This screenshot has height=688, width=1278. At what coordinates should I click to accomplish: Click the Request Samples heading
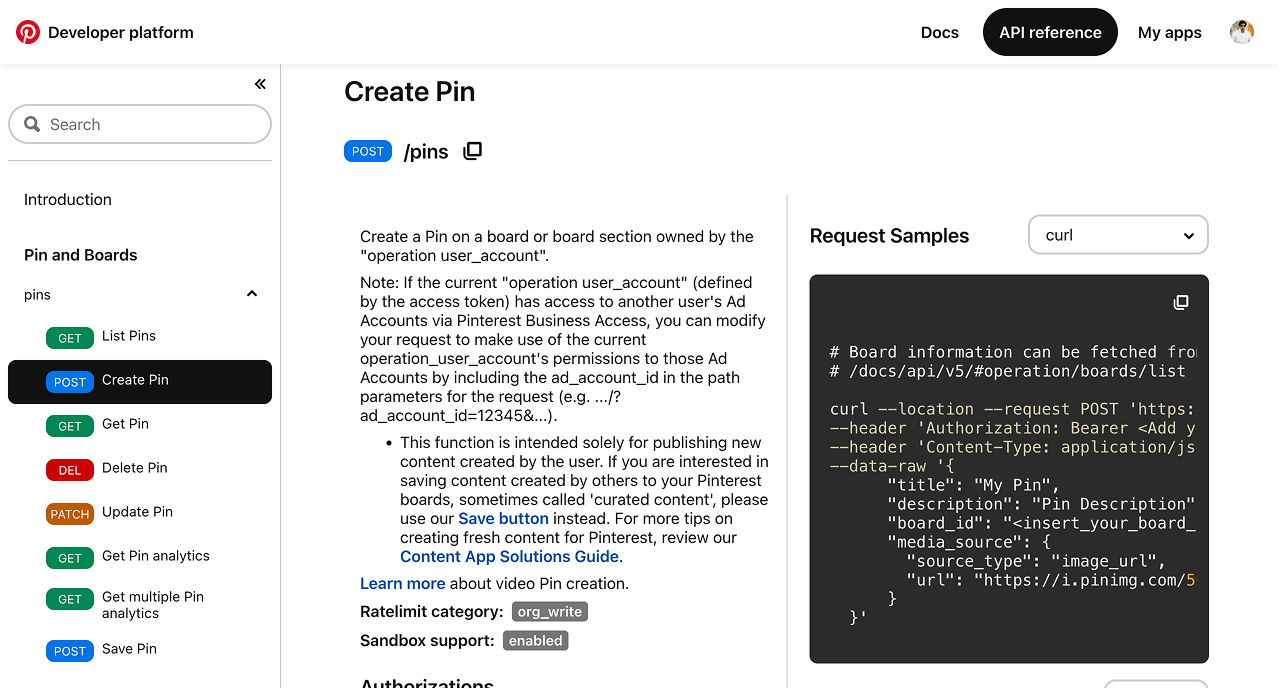(889, 236)
